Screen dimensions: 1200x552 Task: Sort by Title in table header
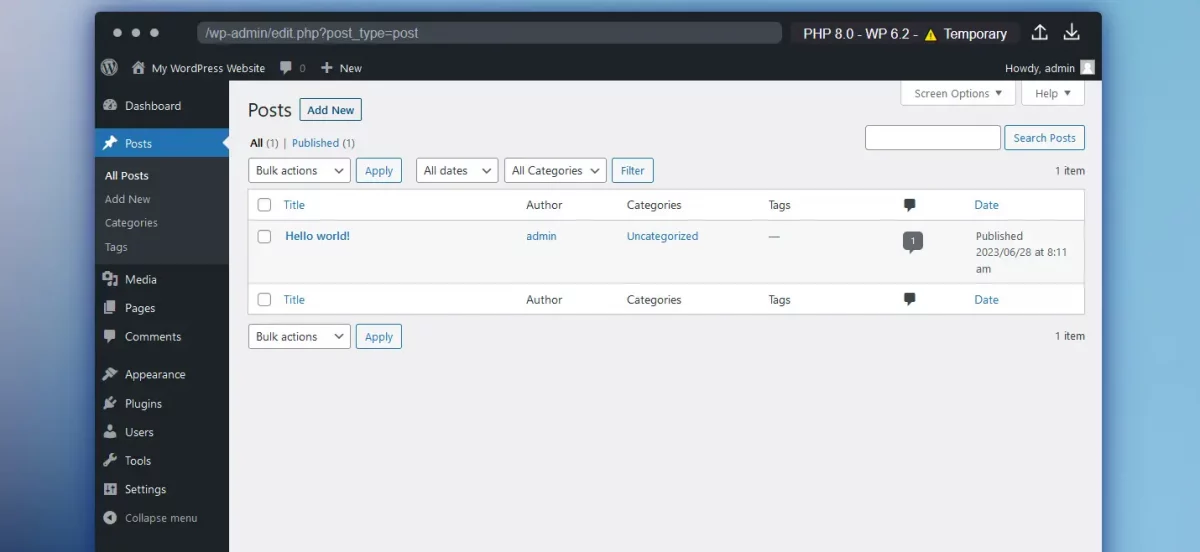click(x=294, y=205)
